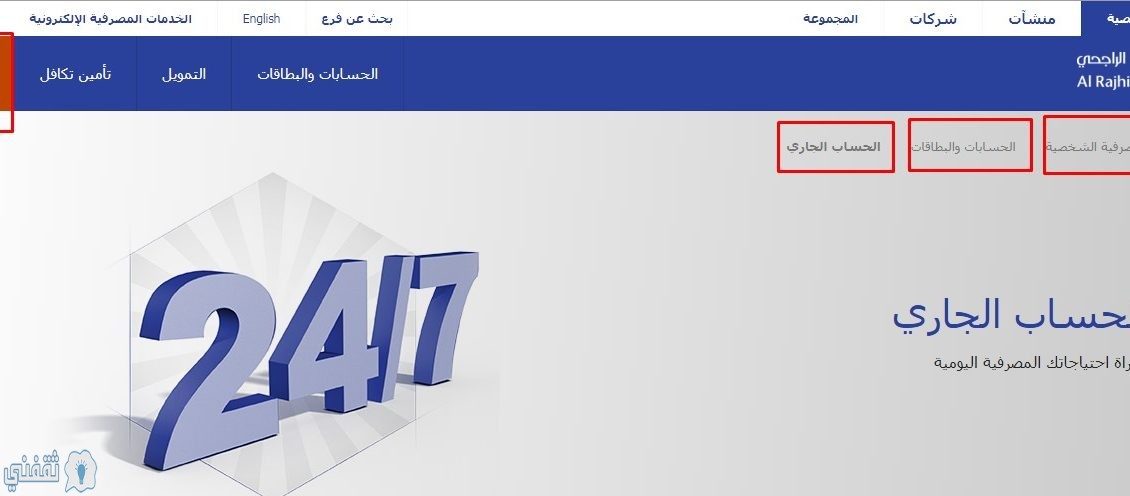The width and height of the screenshot is (1130, 496).
Task: Click the large الحساب الجاري page heading
Action: tap(1010, 315)
